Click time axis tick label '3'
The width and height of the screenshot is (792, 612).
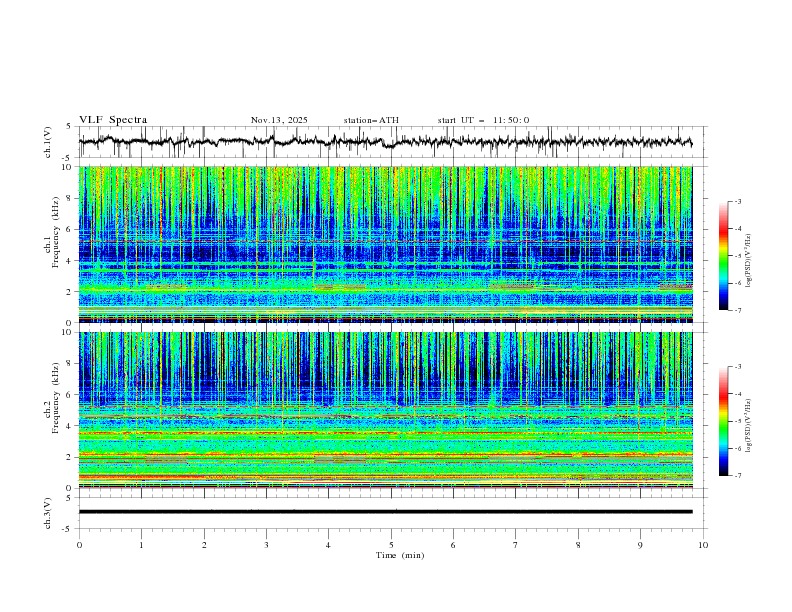coord(266,545)
